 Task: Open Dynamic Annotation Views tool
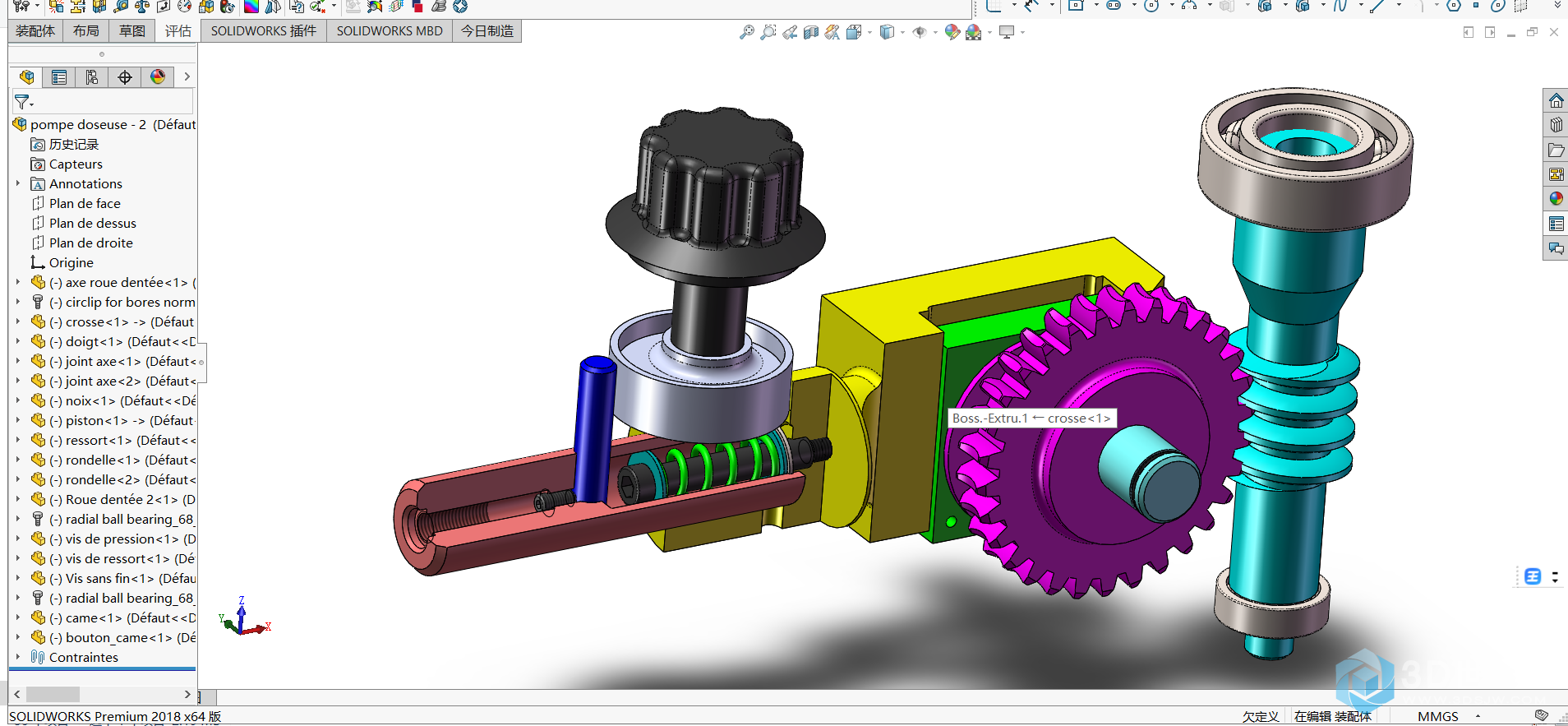pos(832,32)
